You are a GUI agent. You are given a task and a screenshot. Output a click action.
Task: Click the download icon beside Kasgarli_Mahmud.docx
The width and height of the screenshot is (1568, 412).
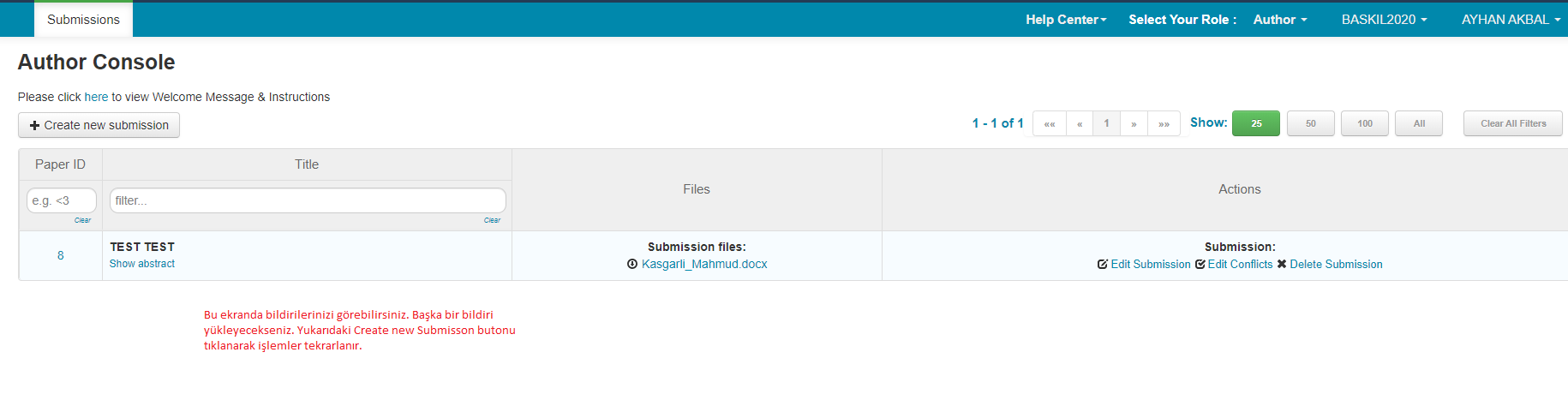632,265
